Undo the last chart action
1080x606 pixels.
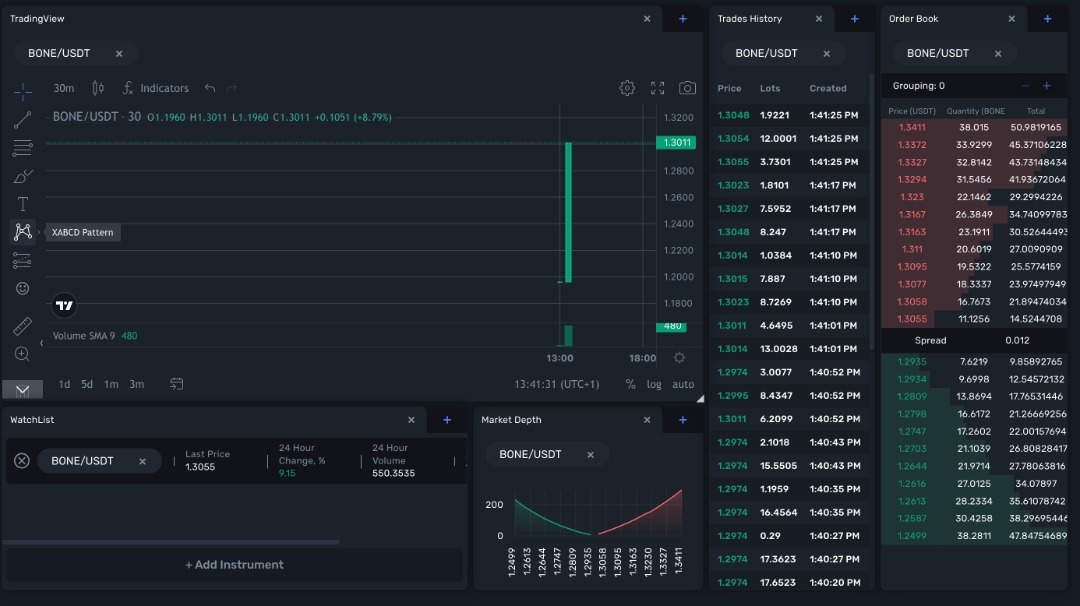(210, 88)
